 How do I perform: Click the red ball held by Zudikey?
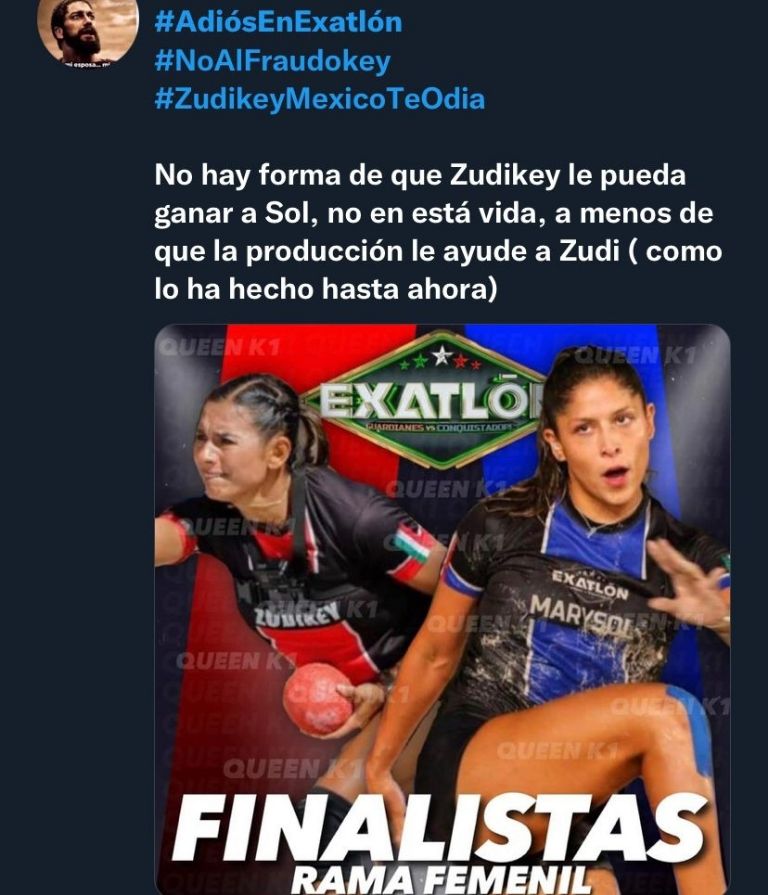[x=318, y=698]
